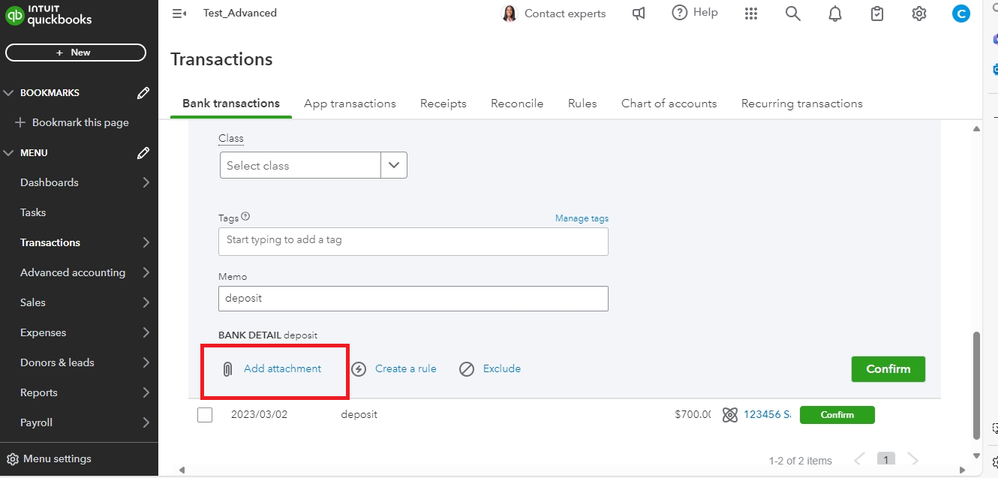This screenshot has height=478, width=998.
Task: Click the search magnifier icon
Action: tap(793, 13)
